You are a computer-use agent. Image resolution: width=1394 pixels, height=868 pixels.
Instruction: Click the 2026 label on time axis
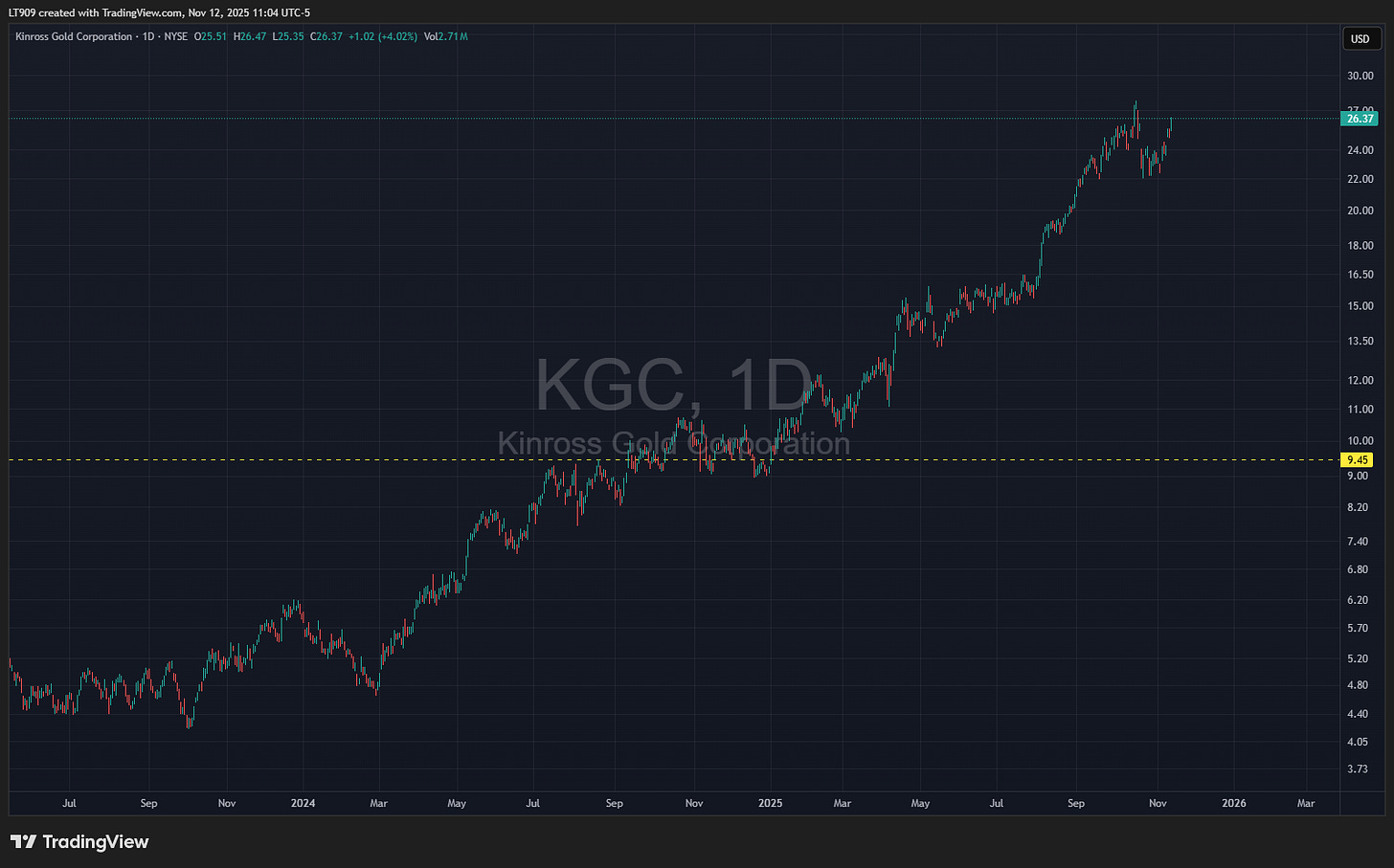pyautogui.click(x=1234, y=803)
